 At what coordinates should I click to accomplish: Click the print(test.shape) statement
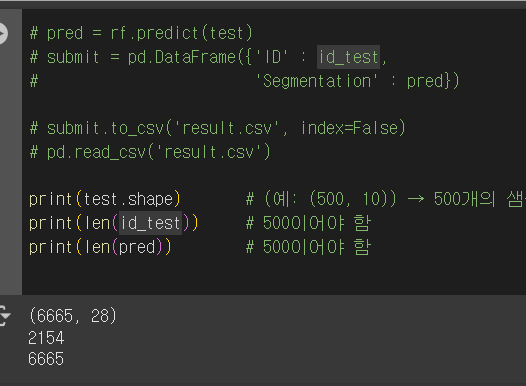(105, 199)
